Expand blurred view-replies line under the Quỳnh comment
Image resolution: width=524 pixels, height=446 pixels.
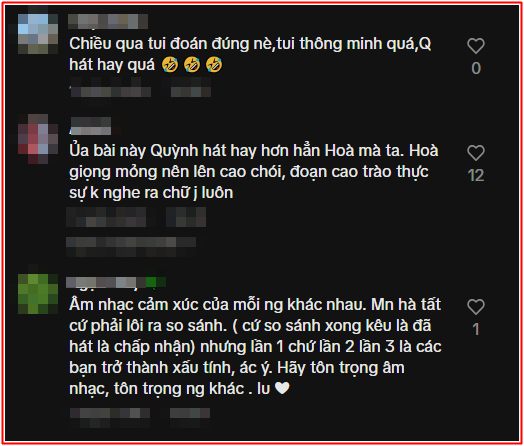point(131,247)
